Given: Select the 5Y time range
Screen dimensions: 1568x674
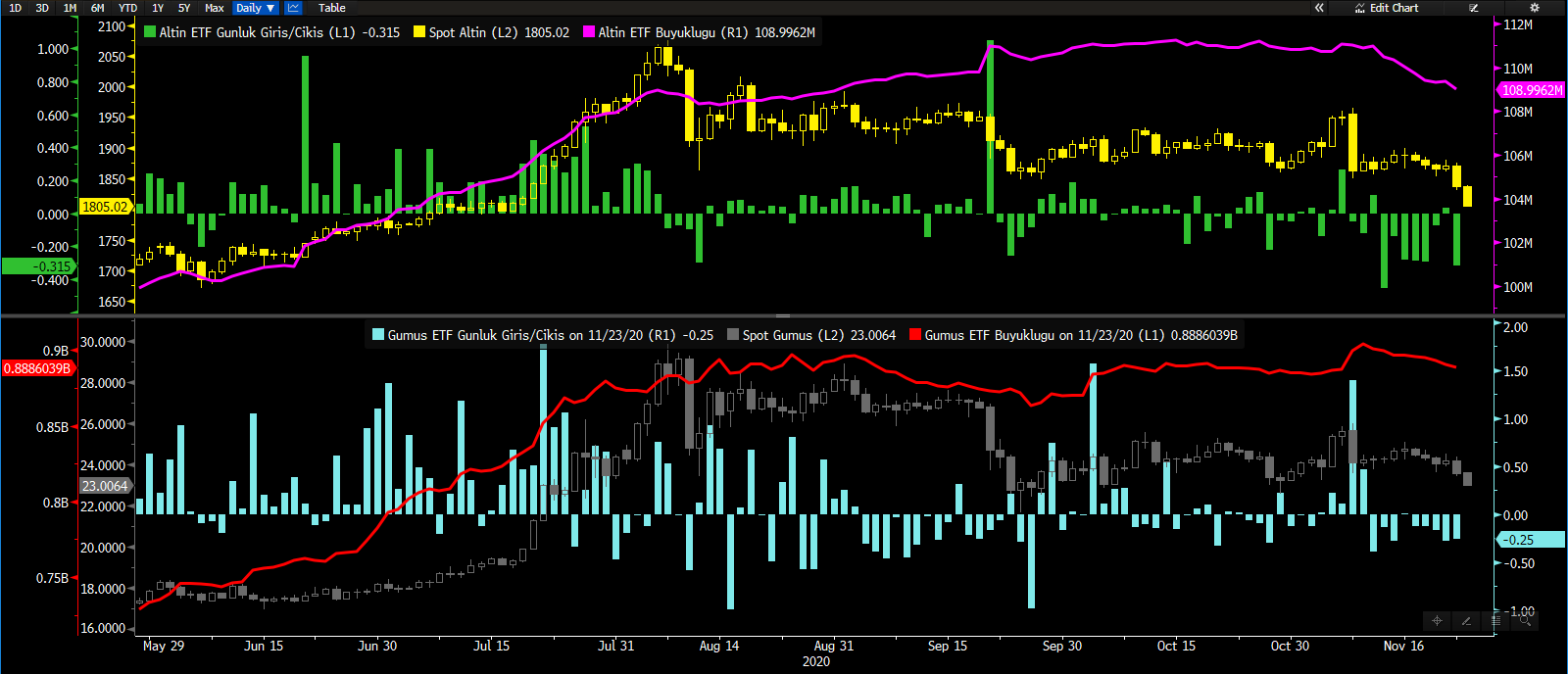Looking at the screenshot, I should pos(184,8).
